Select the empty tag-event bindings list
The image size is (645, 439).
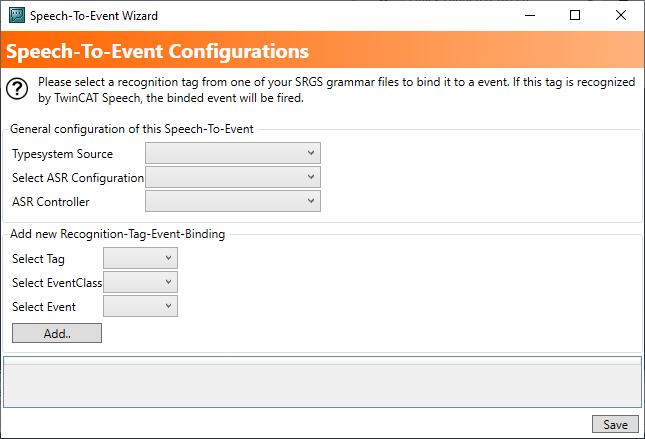(322, 382)
